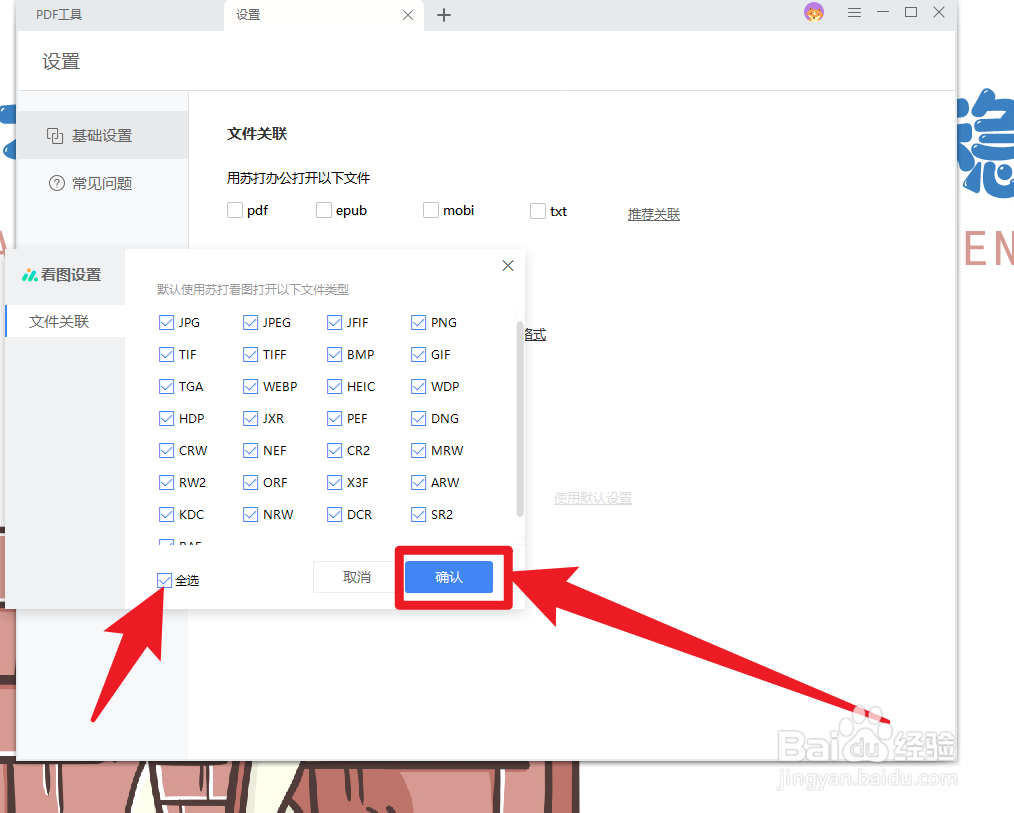Uncheck the BMP checkbox
The image size is (1014, 813).
pos(334,354)
